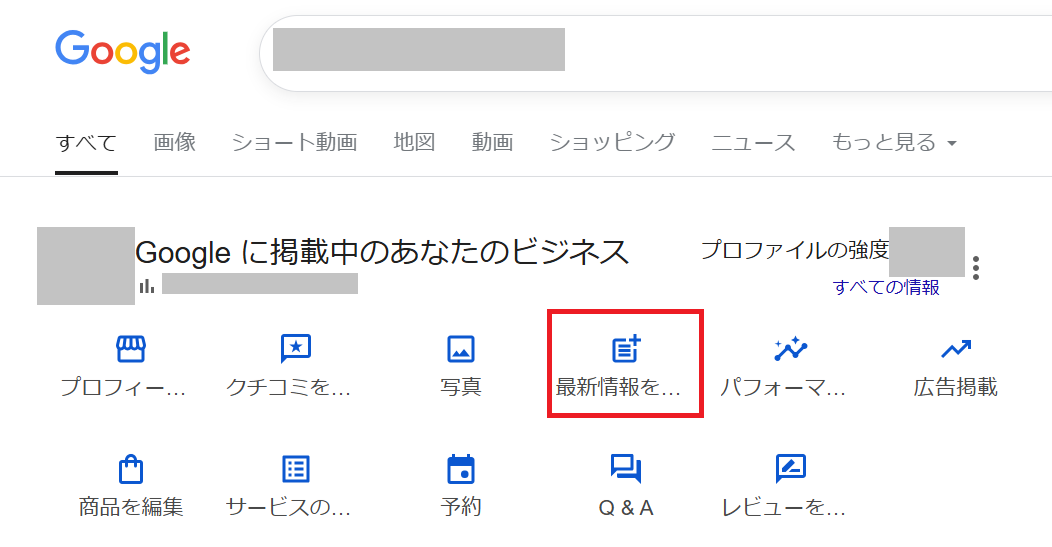Switch to the 動画 tab
1052x547 pixels.
[x=492, y=142]
